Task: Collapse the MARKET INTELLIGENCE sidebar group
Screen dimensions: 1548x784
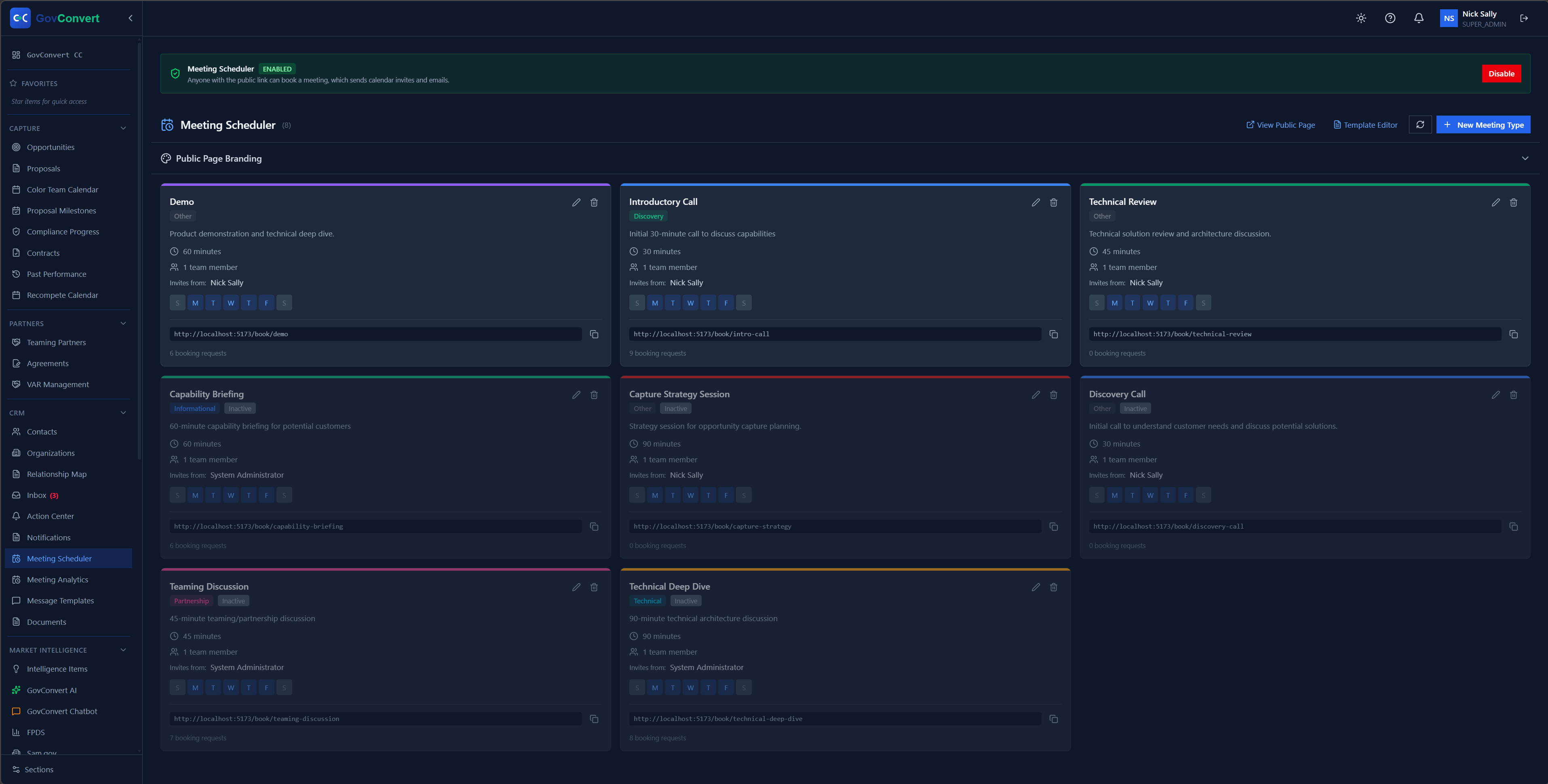Action: tap(123, 650)
